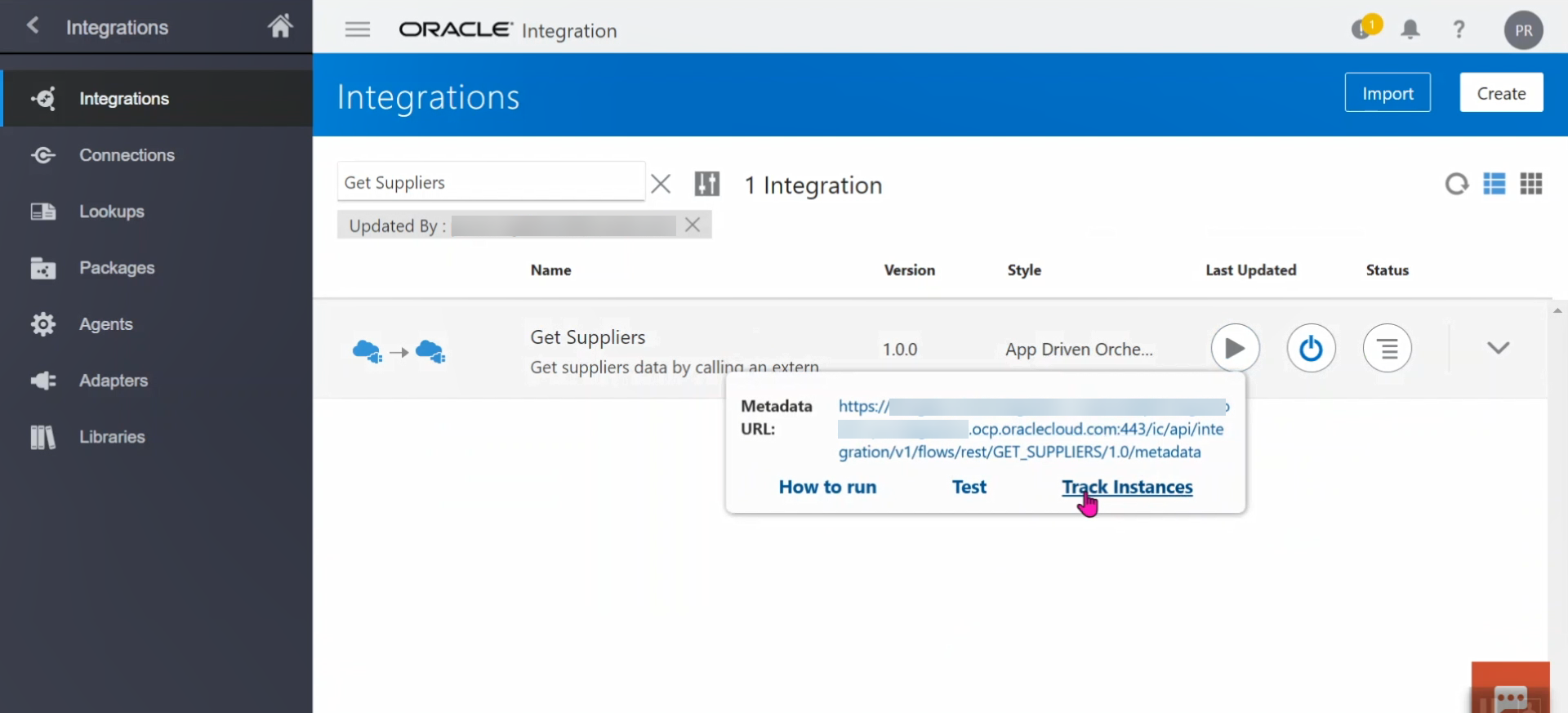Open the hamburger navigation menu

(x=357, y=30)
